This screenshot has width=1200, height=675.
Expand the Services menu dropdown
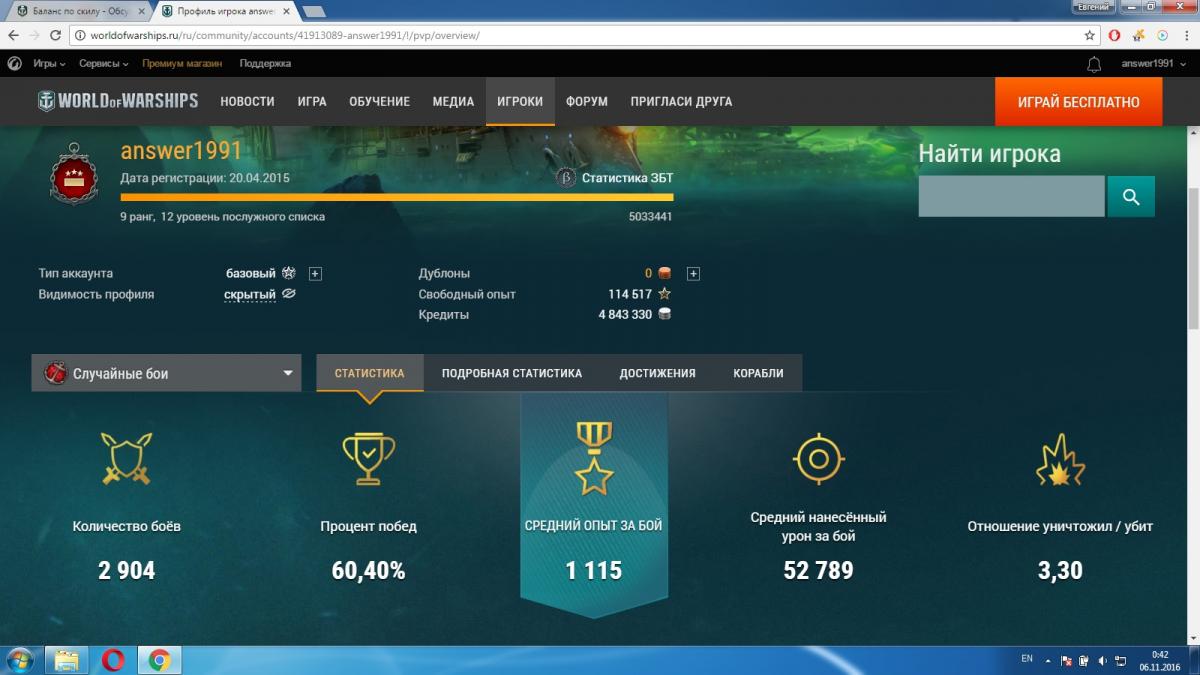click(x=104, y=64)
